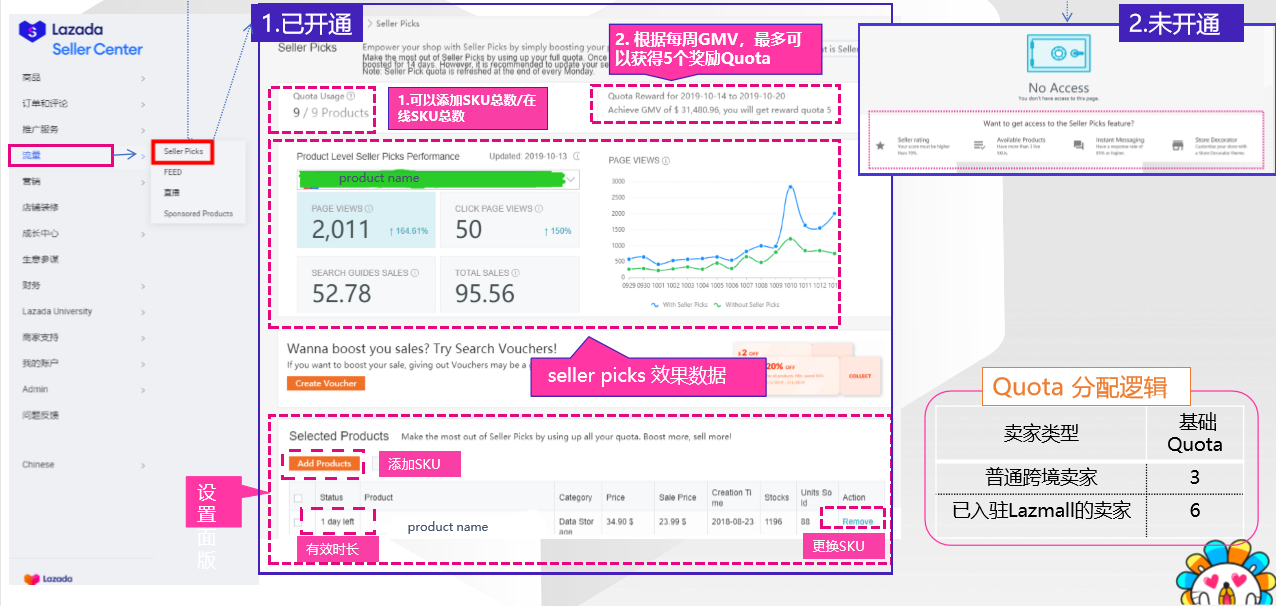
Task: Click the Available Products list icon
Action: pyautogui.click(x=978, y=145)
